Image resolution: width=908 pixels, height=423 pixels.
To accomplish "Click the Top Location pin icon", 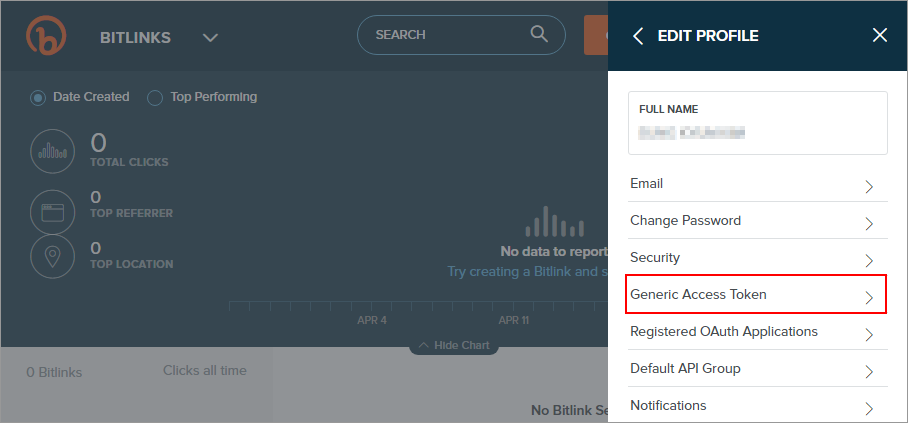I will tap(52, 257).
